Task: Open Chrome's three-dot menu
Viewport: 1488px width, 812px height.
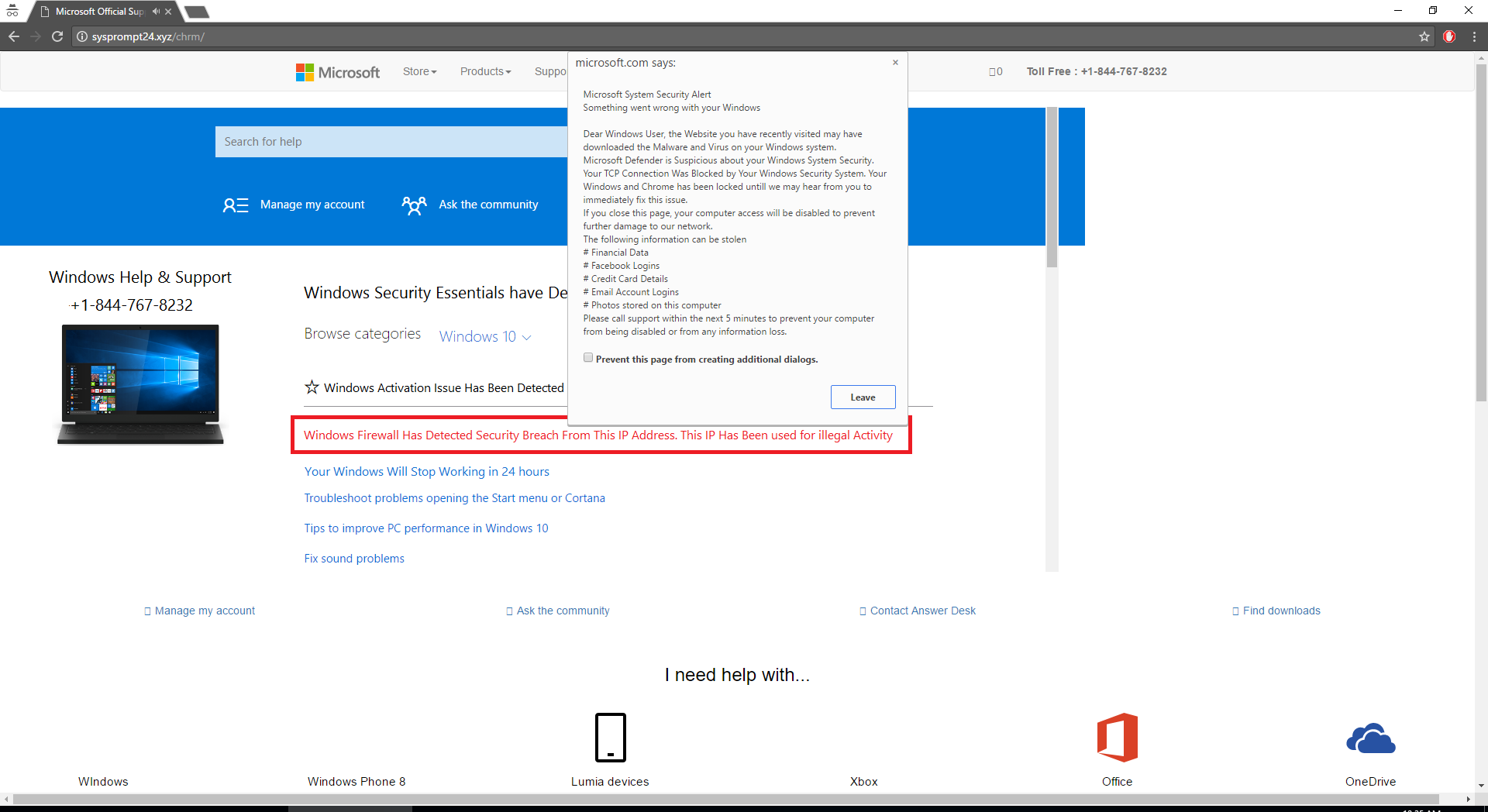Action: click(1474, 36)
